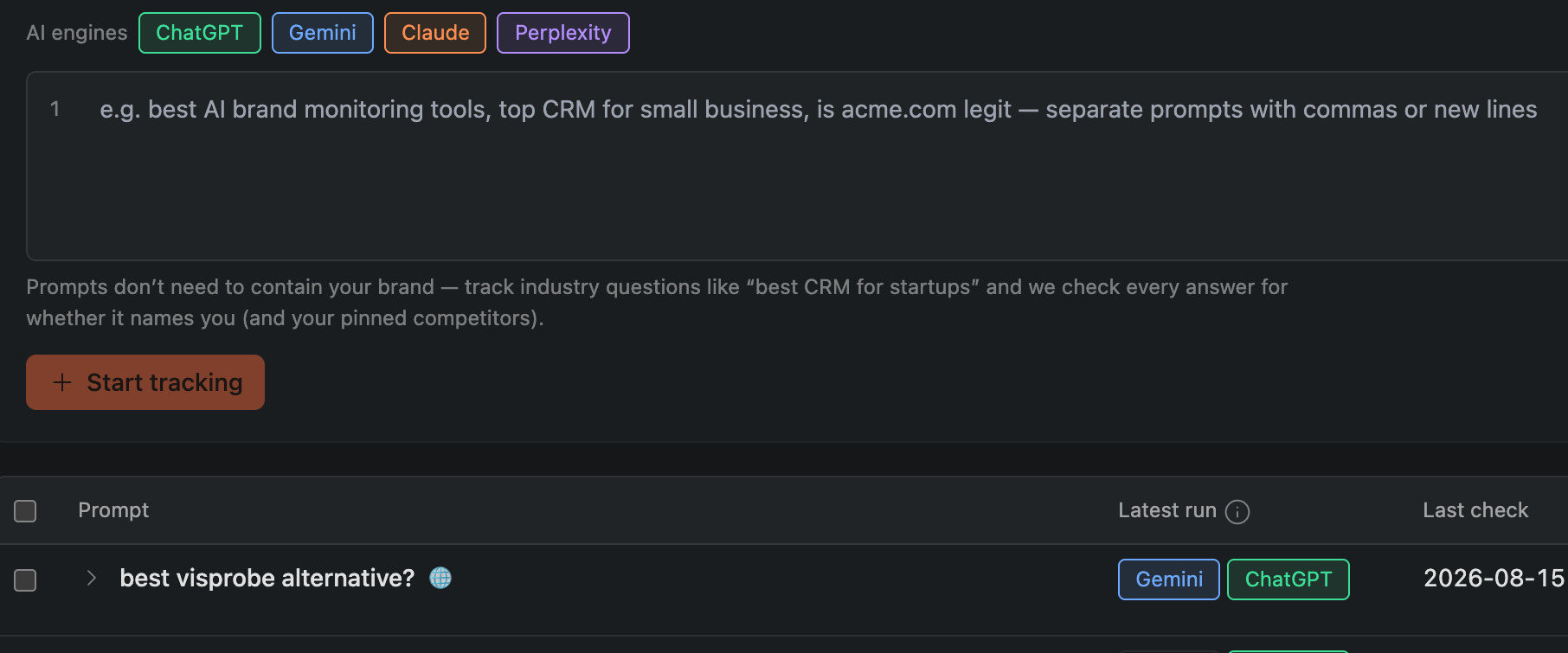Open the best visprobe alternative? prompt text
Image resolution: width=1568 pixels, height=653 pixels.
coord(267,578)
